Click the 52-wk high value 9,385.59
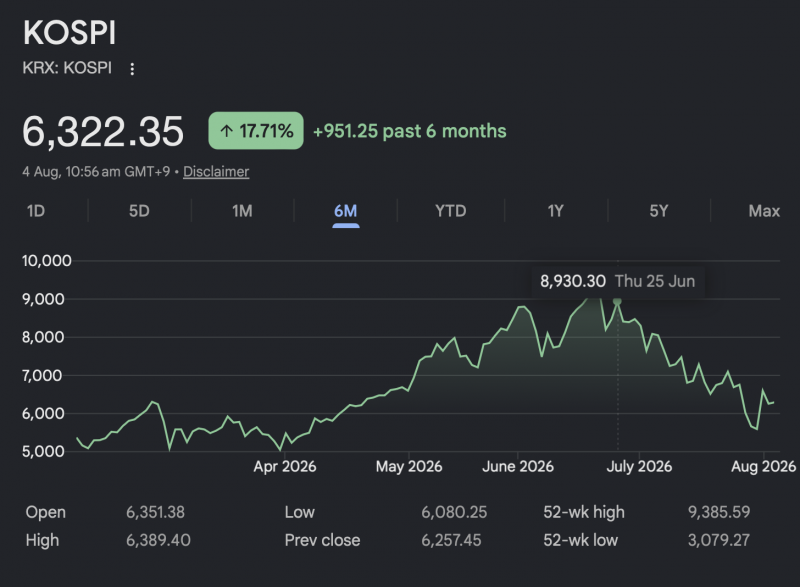The height and width of the screenshot is (587, 800). 719,512
